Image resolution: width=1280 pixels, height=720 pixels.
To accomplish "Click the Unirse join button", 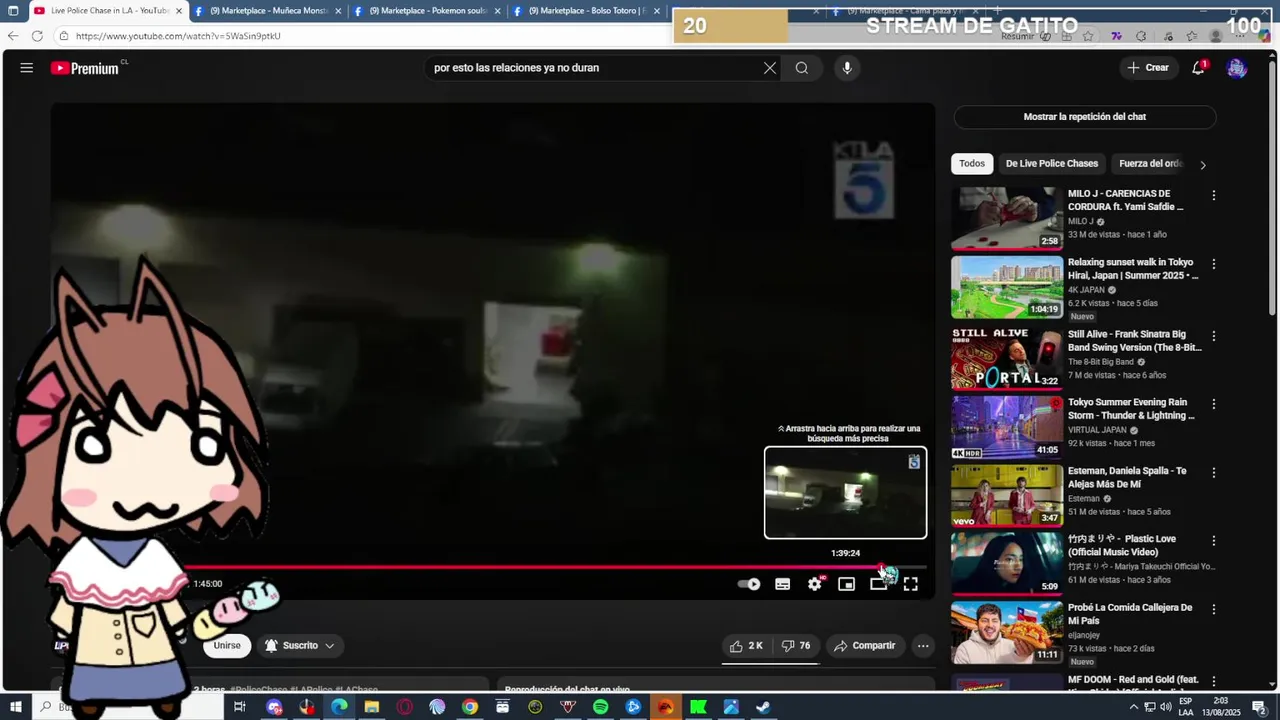I will [227, 646].
